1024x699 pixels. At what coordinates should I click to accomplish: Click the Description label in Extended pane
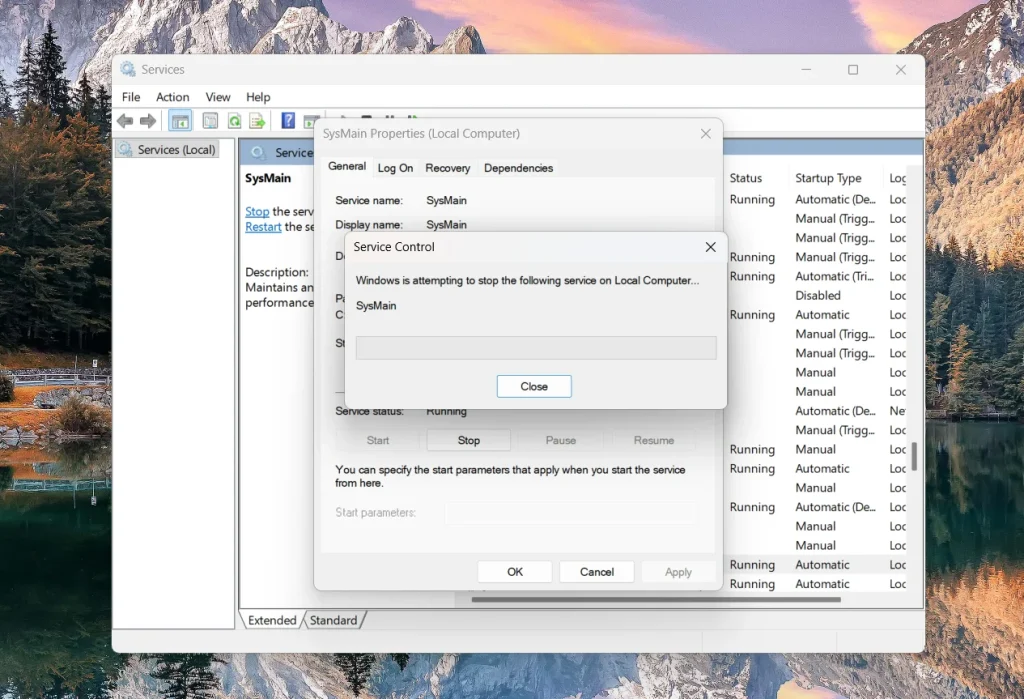click(x=276, y=272)
